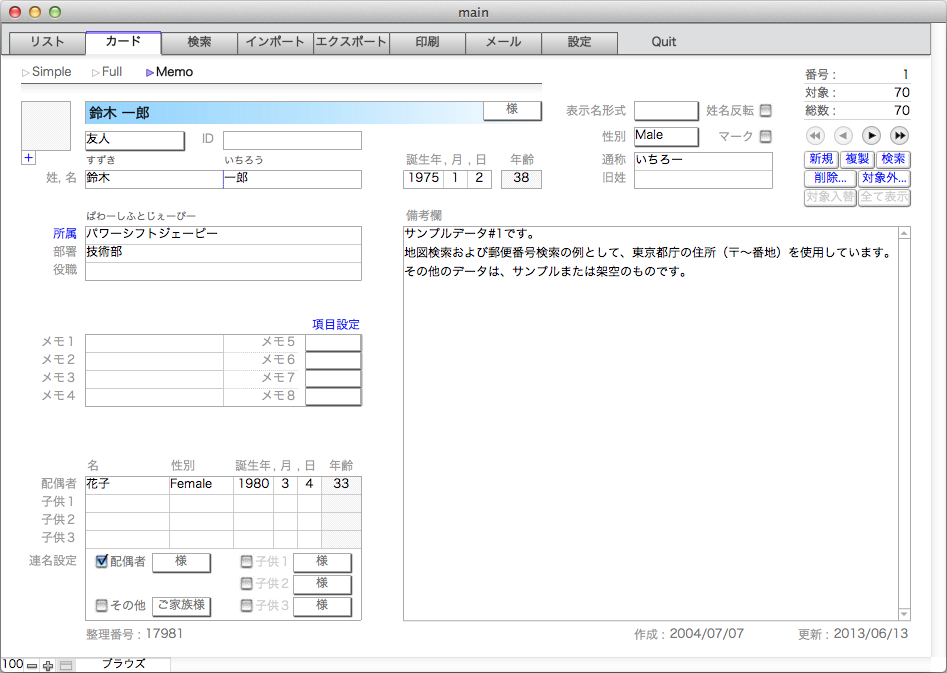Check the マーク checkbox
Screen dimensions: 947x673
[766, 136]
